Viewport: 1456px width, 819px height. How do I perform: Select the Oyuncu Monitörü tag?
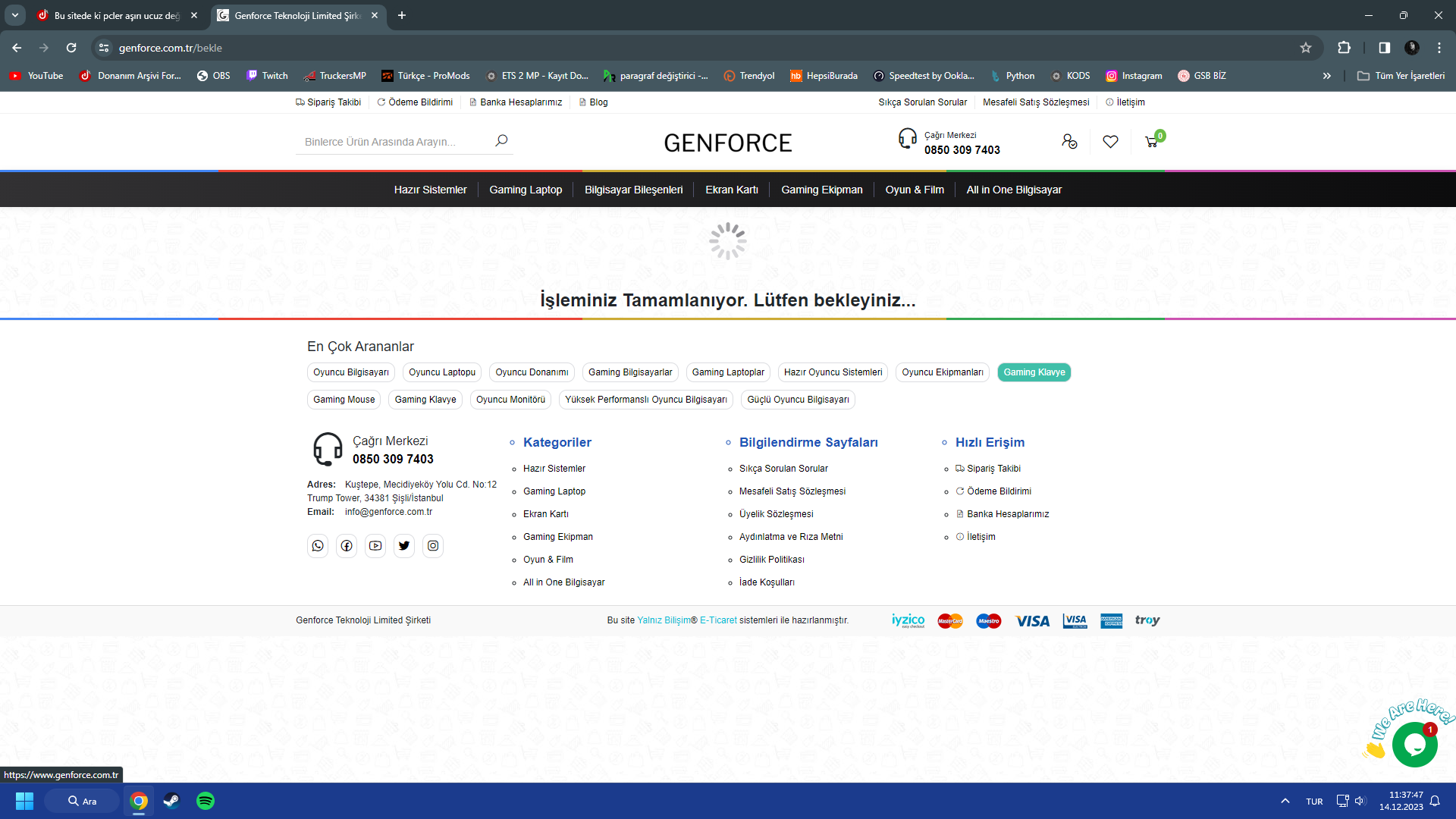pyautogui.click(x=511, y=400)
